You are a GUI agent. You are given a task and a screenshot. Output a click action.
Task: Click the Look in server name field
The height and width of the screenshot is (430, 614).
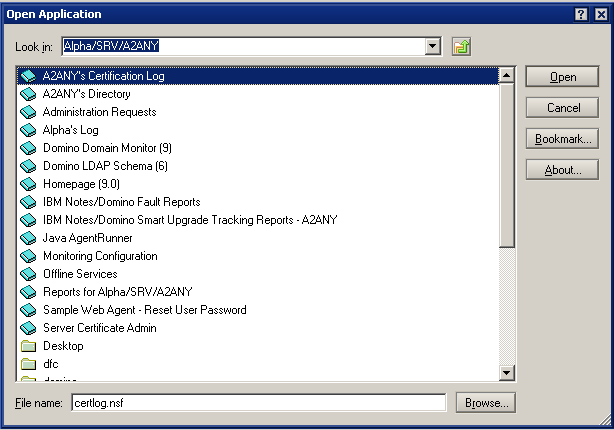coord(244,46)
